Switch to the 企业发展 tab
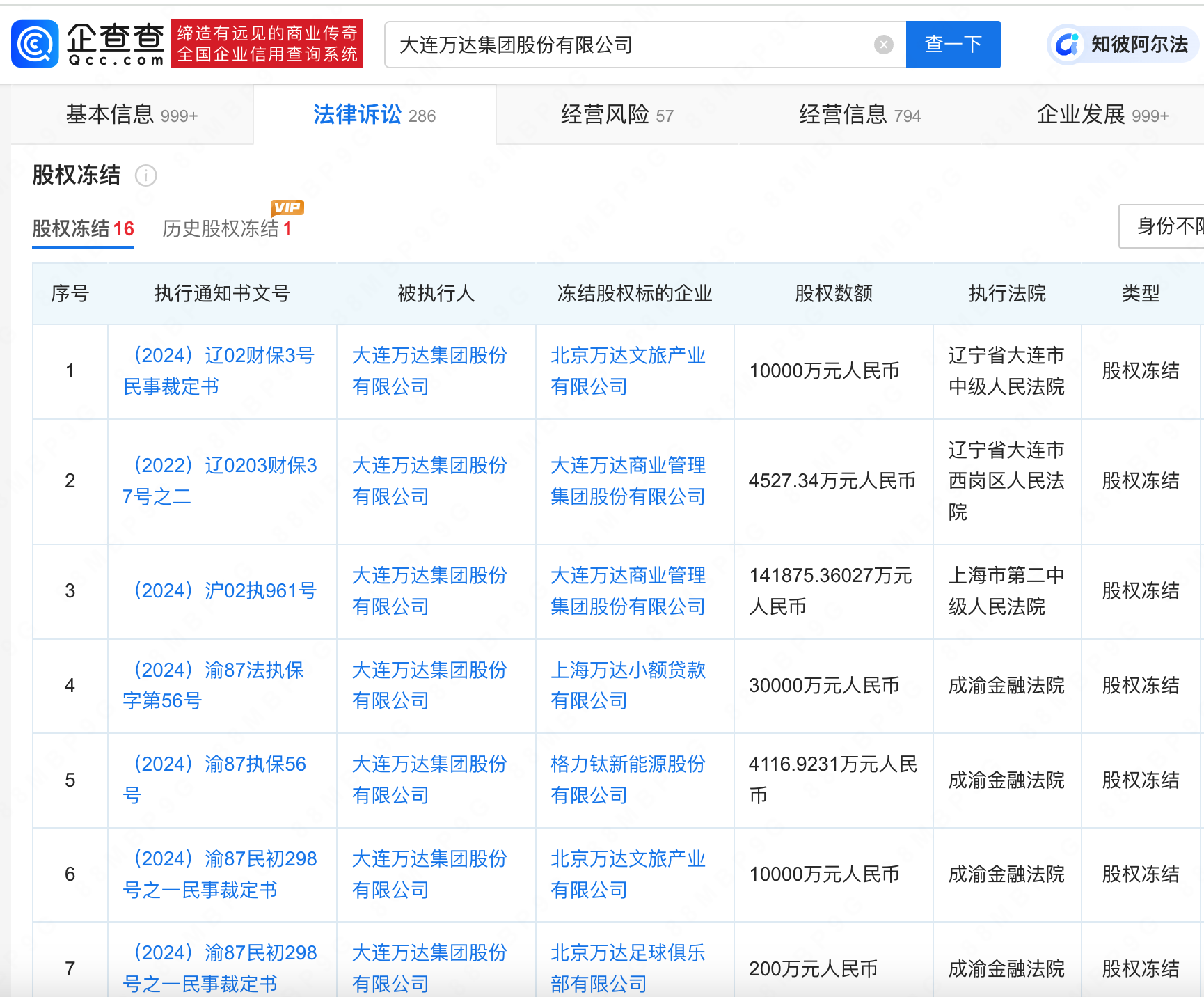 tap(1102, 115)
